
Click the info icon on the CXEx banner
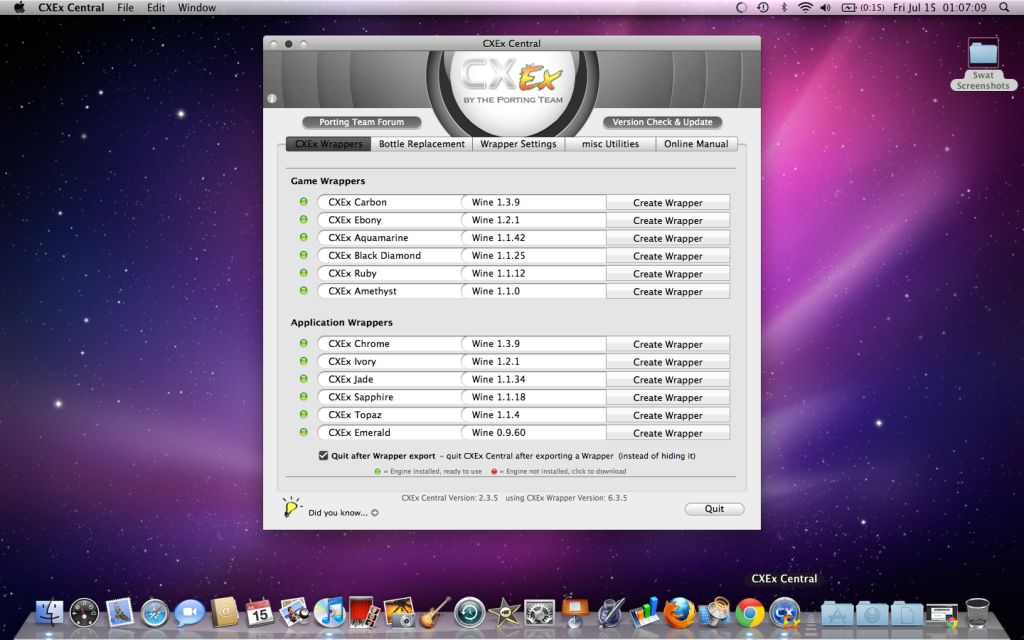tap(272, 99)
